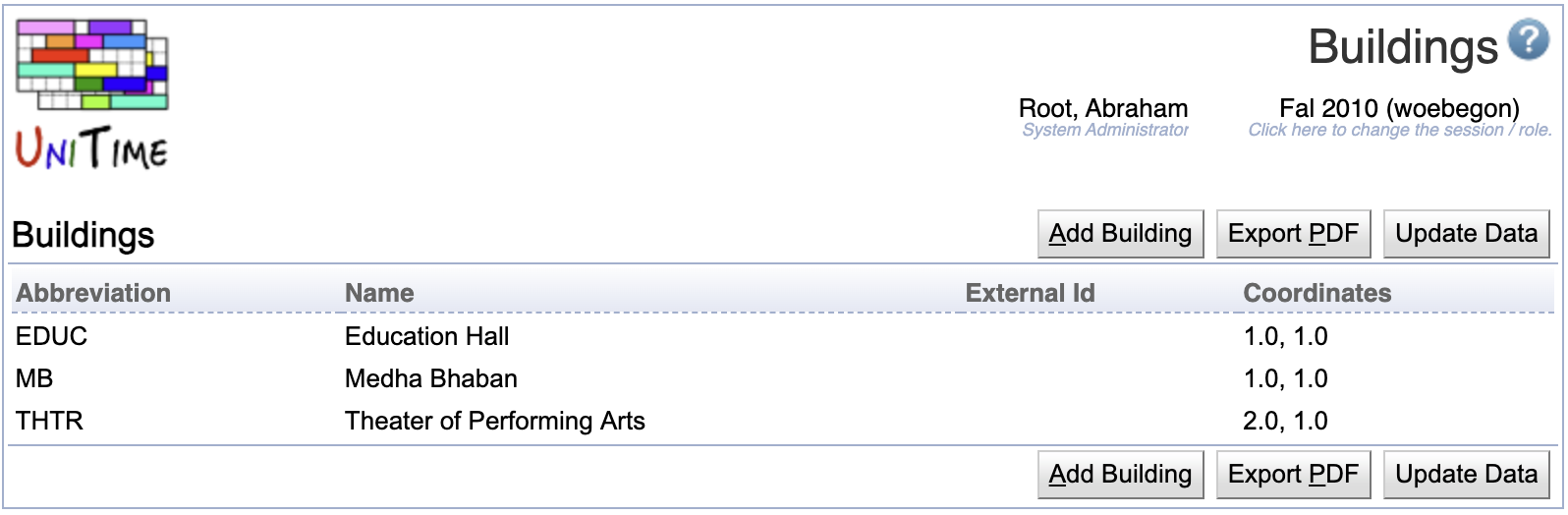The width and height of the screenshot is (1568, 515).
Task: Sort by the Name column header
Action: 379,293
